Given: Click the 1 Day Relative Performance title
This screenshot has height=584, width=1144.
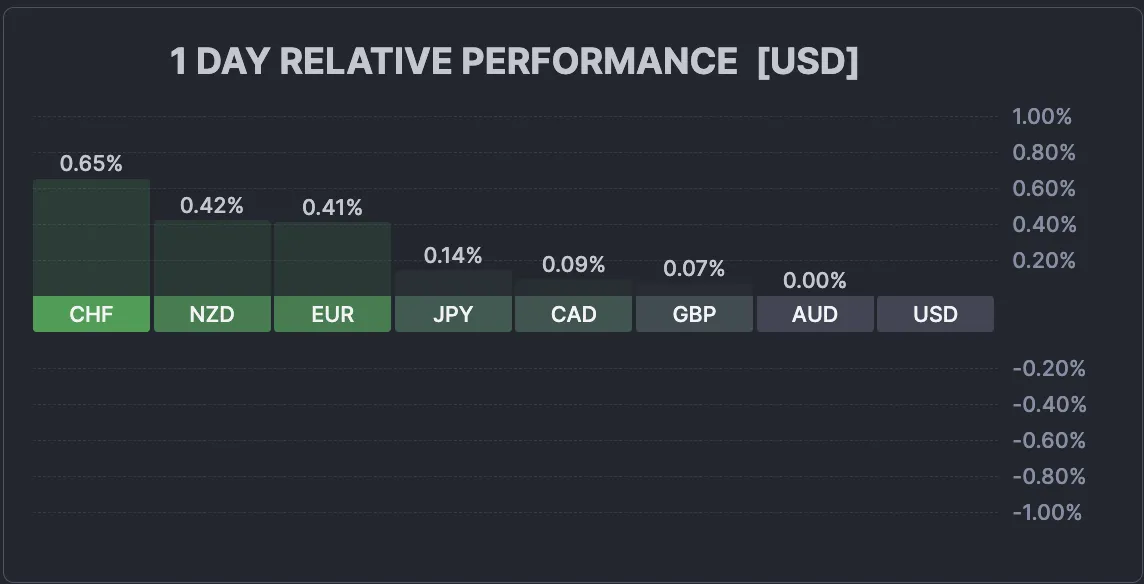Looking at the screenshot, I should click(514, 62).
